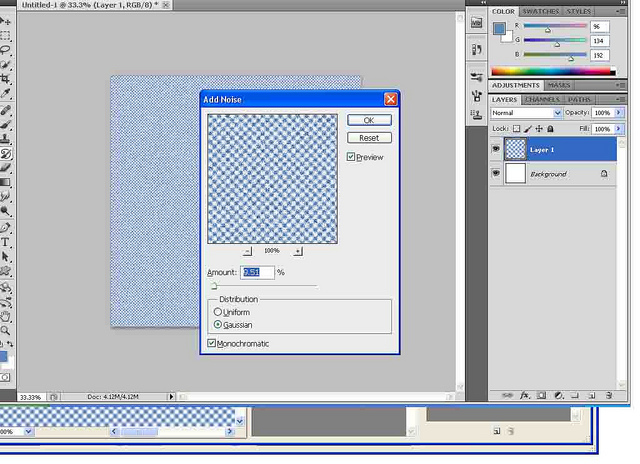Image resolution: width=640 pixels, height=464 pixels.
Task: Delete layer using trash icon
Action: pos(608,395)
